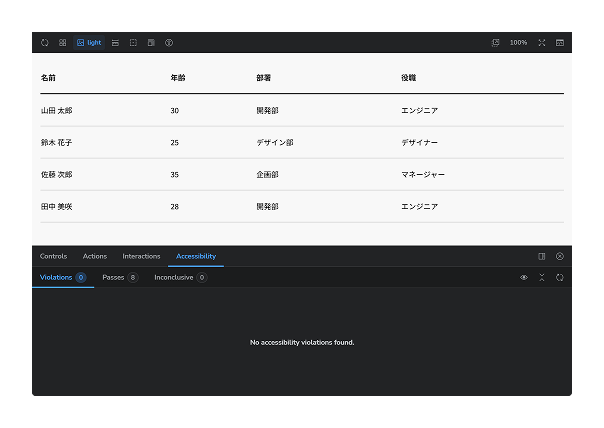Switch to the Controls tab
This screenshot has height=428, width=604.
tap(53, 256)
